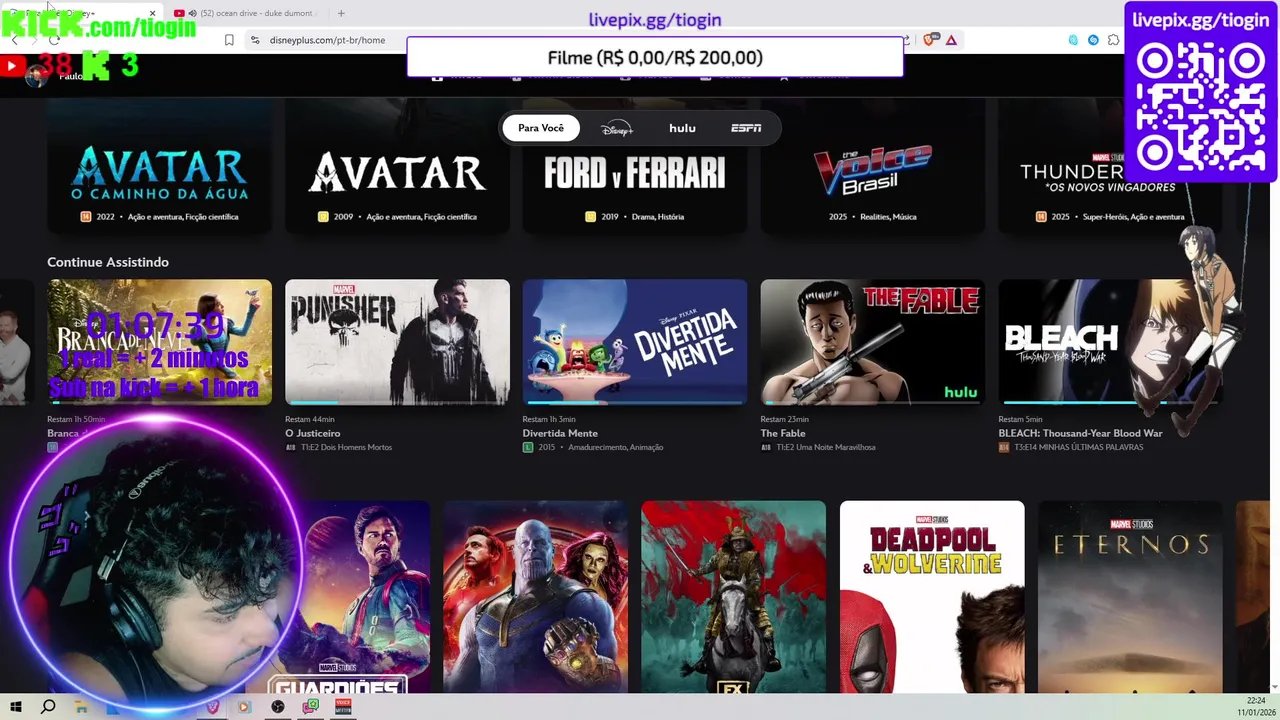Switch to the ocean drive YouTube tab
The height and width of the screenshot is (720, 1280).
pyautogui.click(x=248, y=13)
